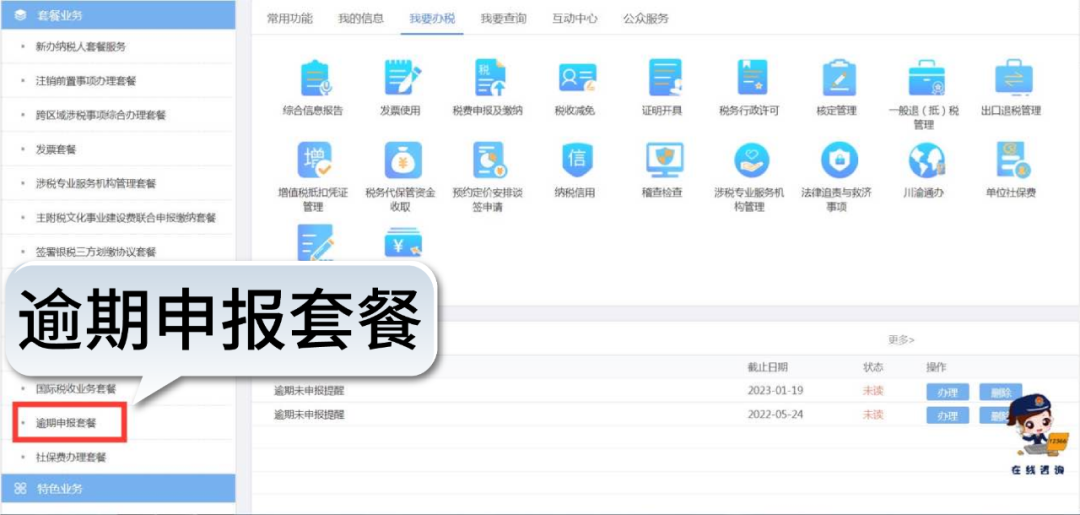Viewport: 1080px width, 515px height.
Task: Open the 单位社保费 icon
Action: [1013, 160]
